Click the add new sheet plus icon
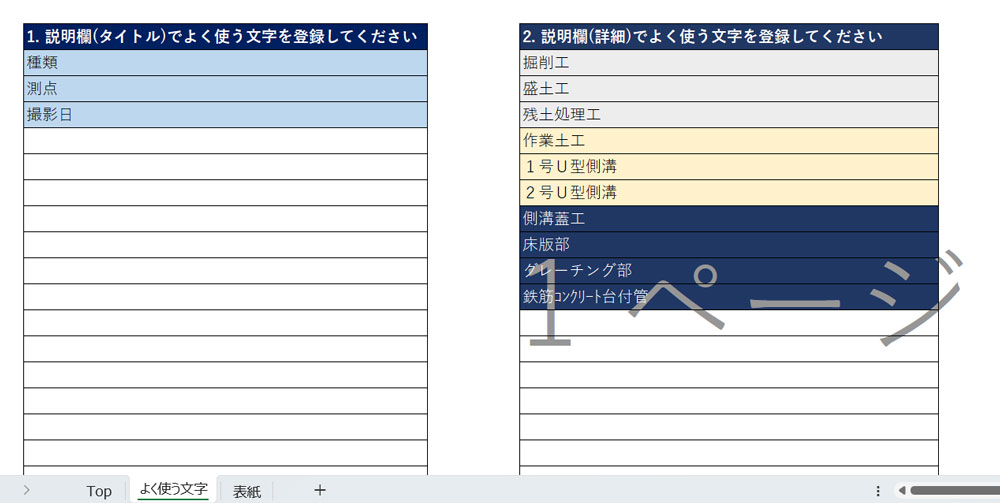Viewport: 1000px width, 503px height. coord(320,490)
